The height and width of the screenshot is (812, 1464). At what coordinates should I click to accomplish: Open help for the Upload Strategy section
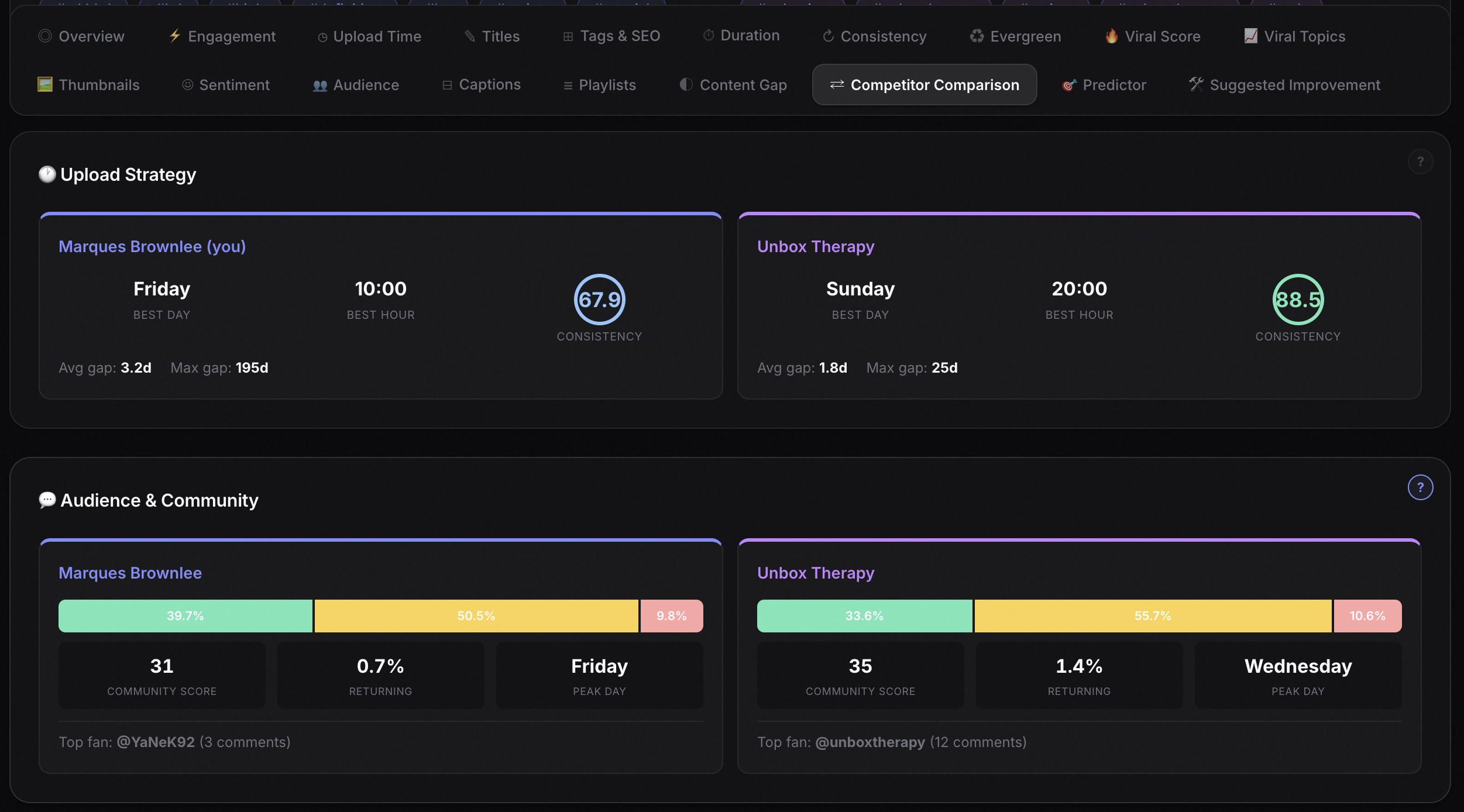[1420, 161]
